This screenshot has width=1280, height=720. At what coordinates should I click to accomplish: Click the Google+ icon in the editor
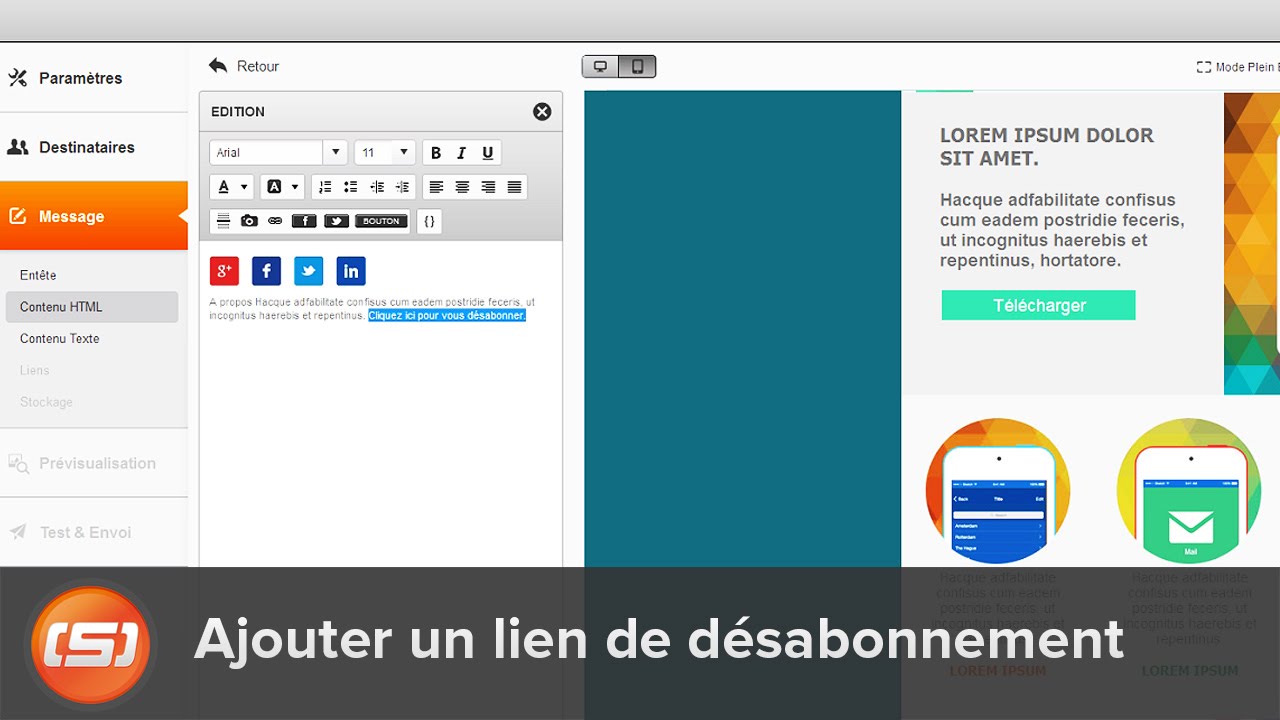pyautogui.click(x=224, y=271)
